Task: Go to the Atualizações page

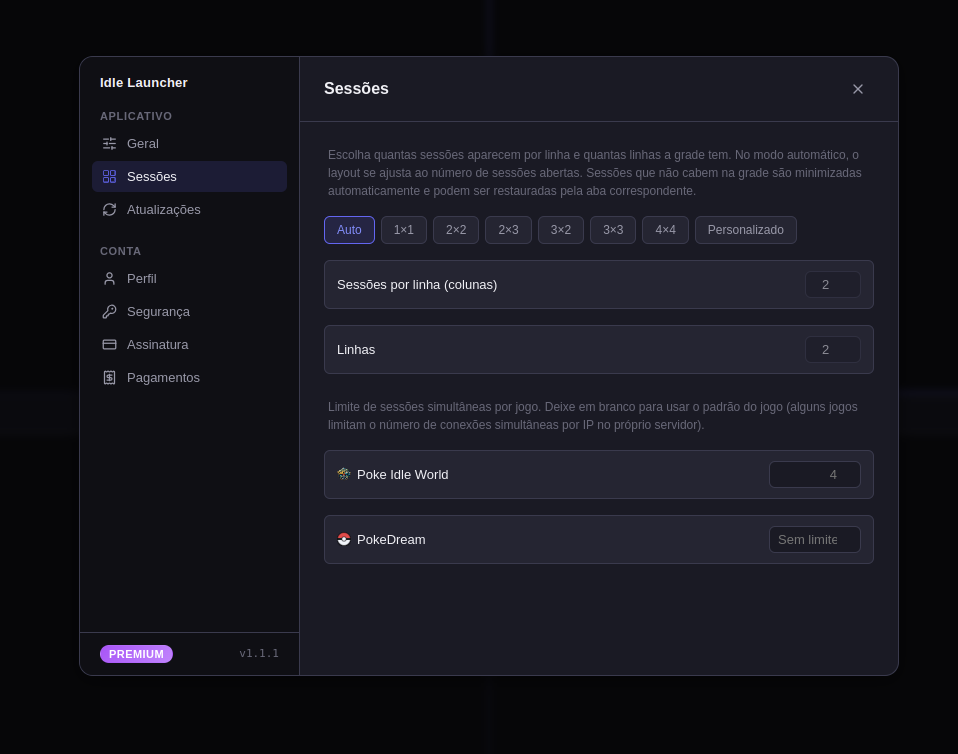Action: (189, 210)
